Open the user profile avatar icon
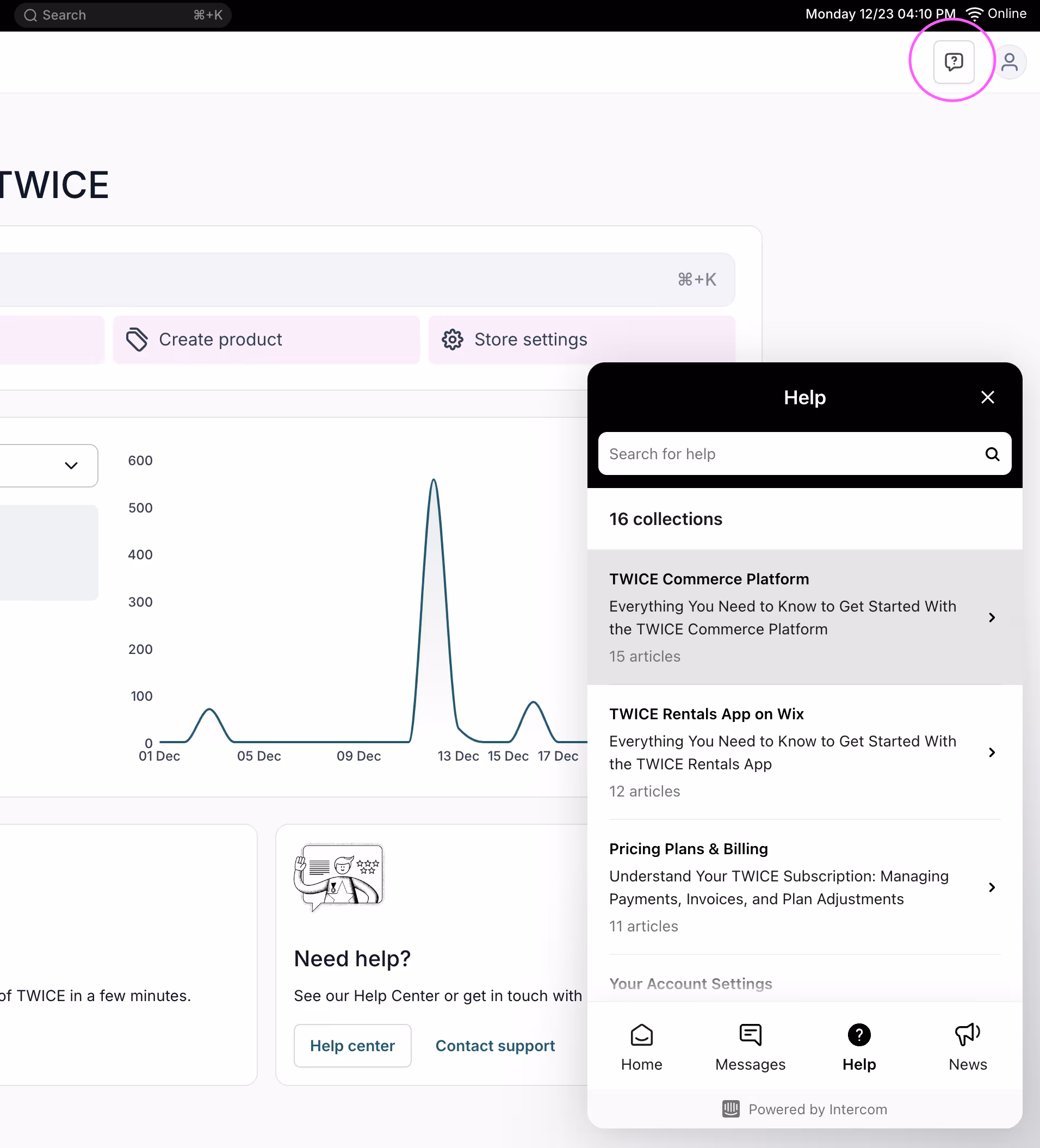This screenshot has height=1148, width=1040. [x=1009, y=61]
